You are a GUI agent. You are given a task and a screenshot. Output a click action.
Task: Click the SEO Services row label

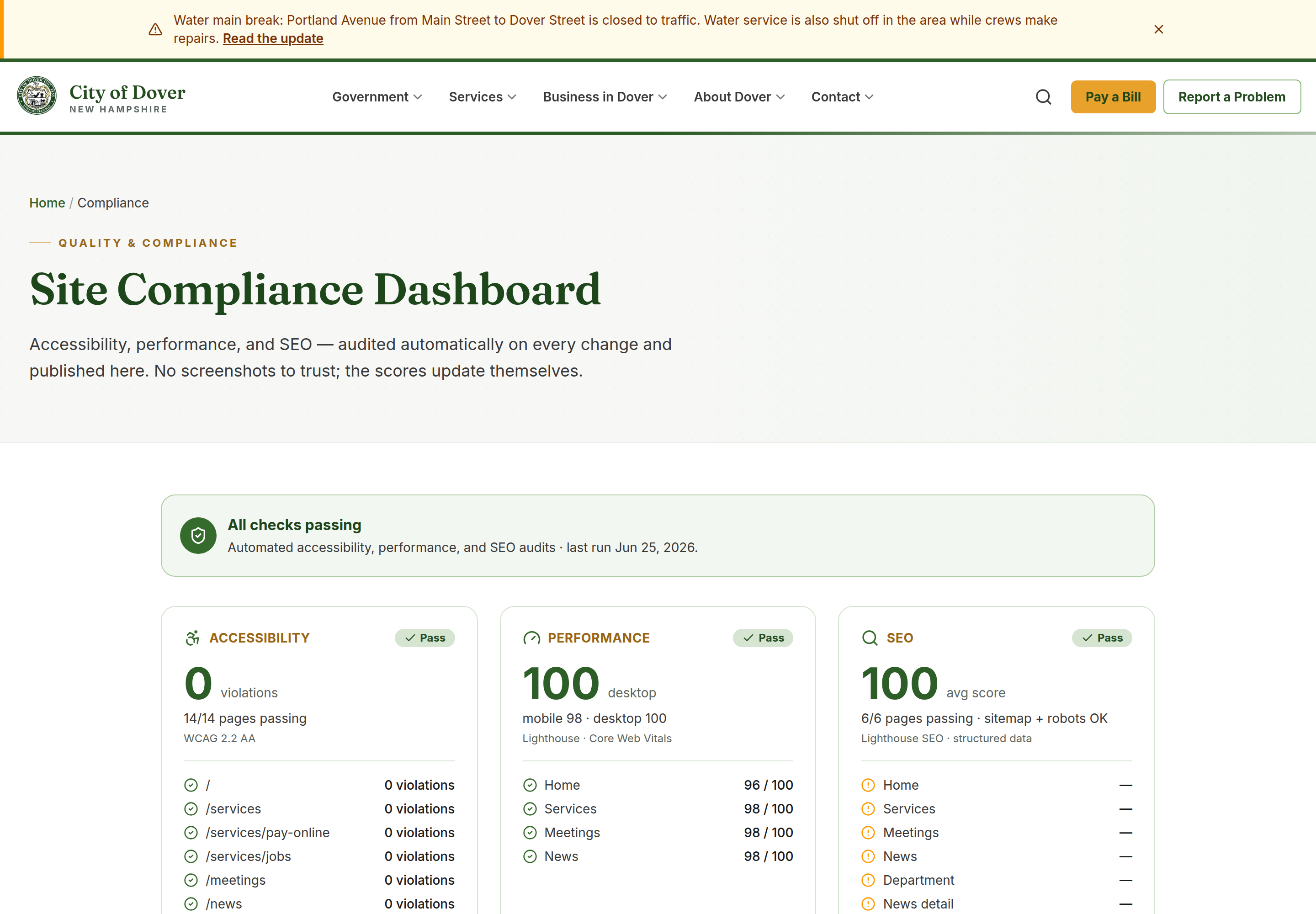[909, 808]
